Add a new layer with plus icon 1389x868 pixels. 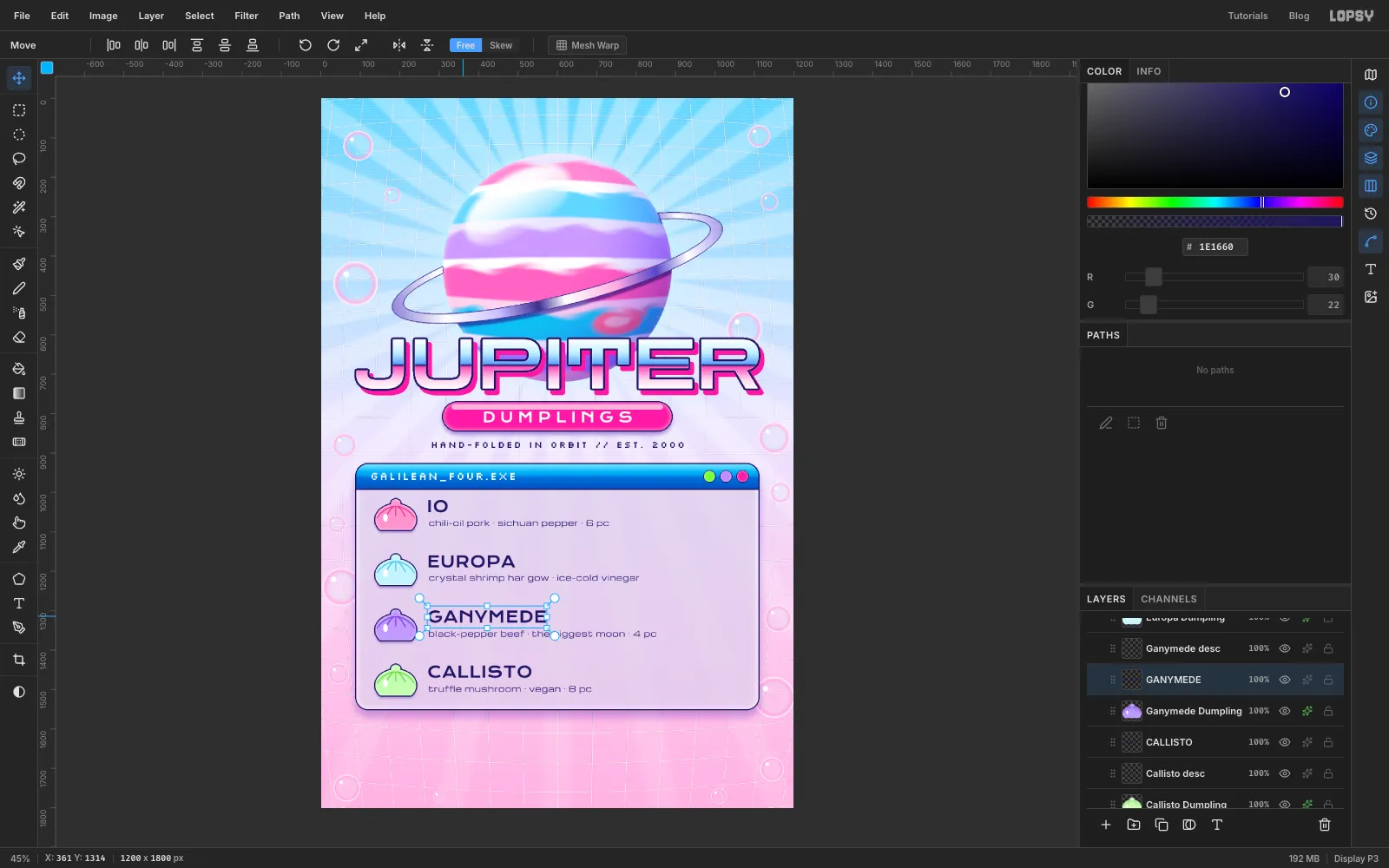[1106, 825]
